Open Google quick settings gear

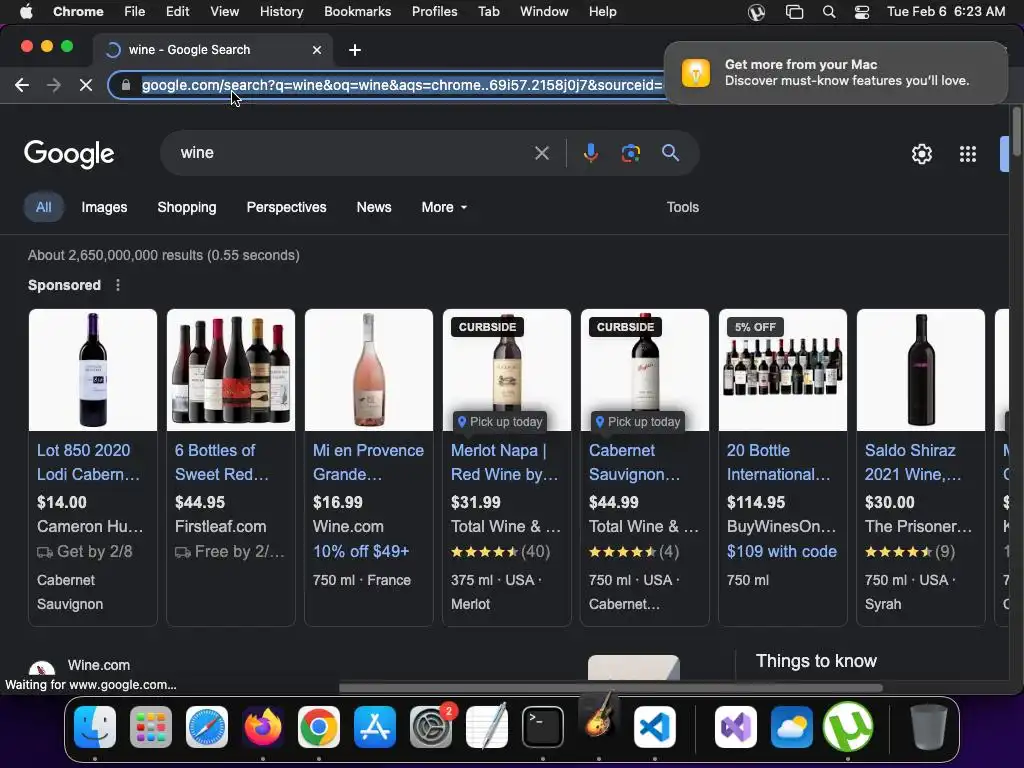(921, 154)
